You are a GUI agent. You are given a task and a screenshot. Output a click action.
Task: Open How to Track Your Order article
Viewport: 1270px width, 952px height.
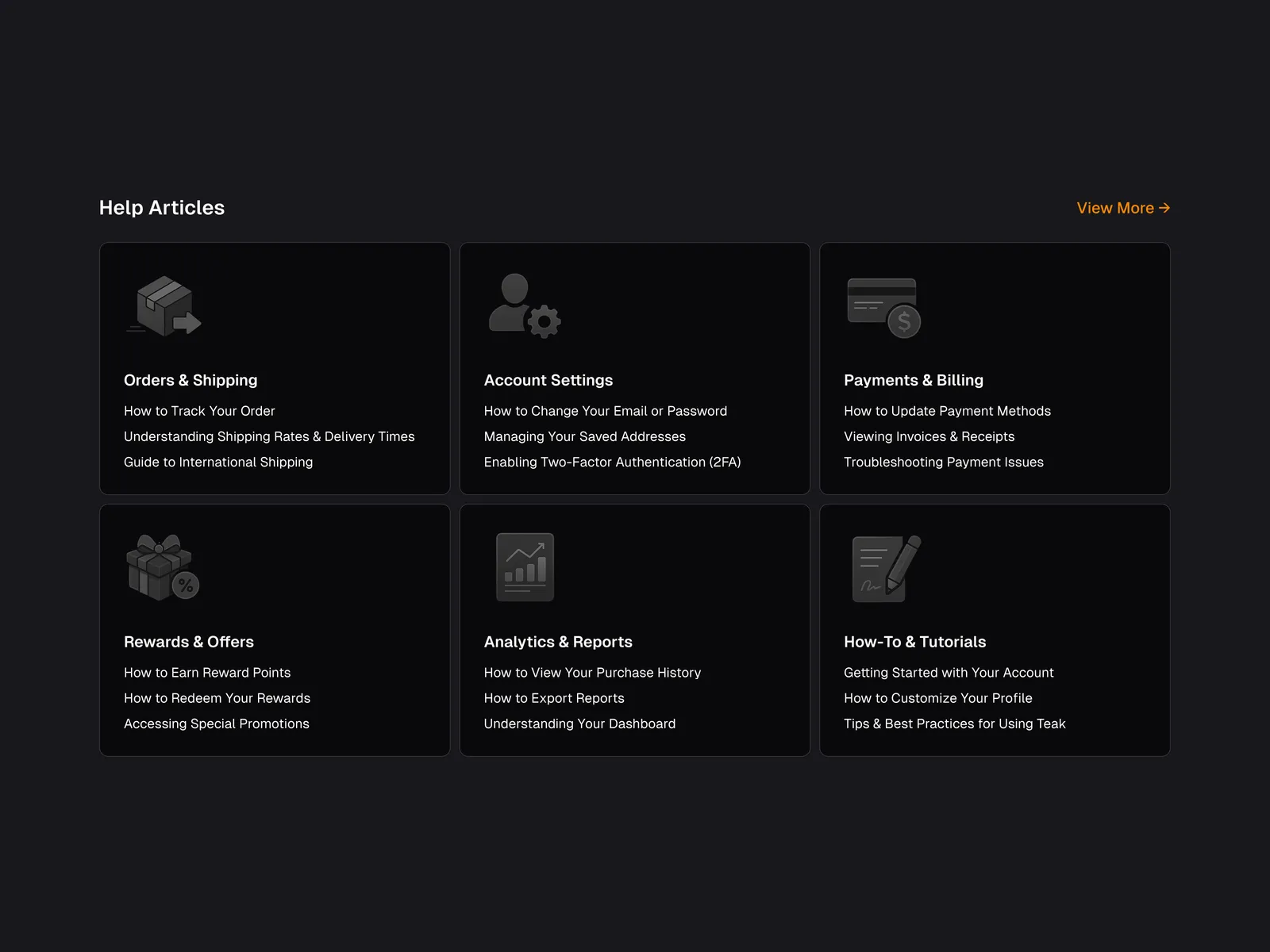199,411
